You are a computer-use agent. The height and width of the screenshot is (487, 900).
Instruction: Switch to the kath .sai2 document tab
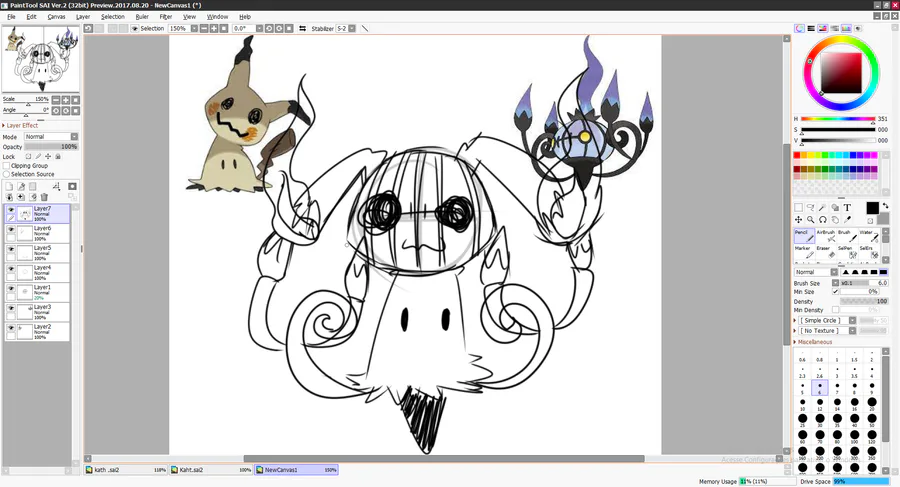click(126, 470)
